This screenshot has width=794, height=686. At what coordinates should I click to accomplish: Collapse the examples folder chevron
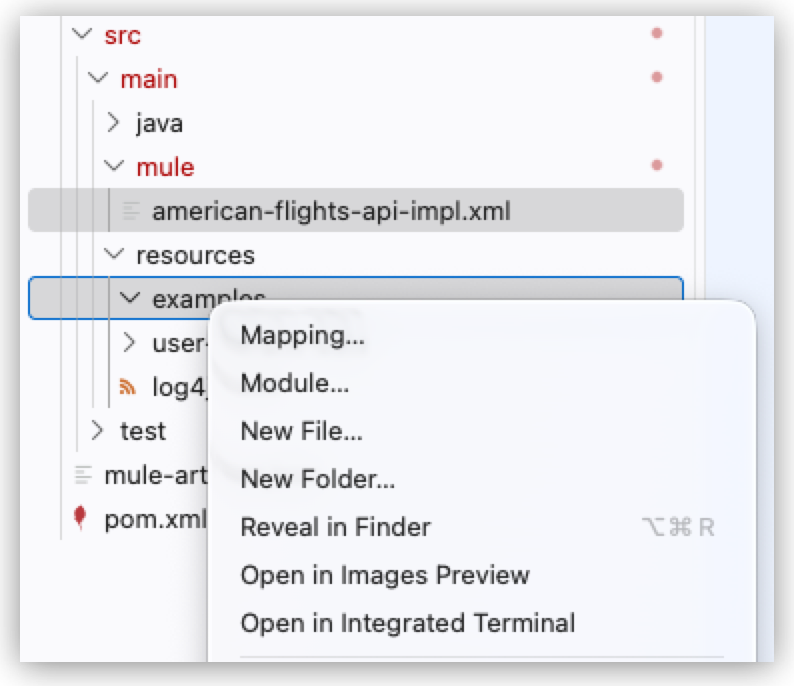pos(130,298)
